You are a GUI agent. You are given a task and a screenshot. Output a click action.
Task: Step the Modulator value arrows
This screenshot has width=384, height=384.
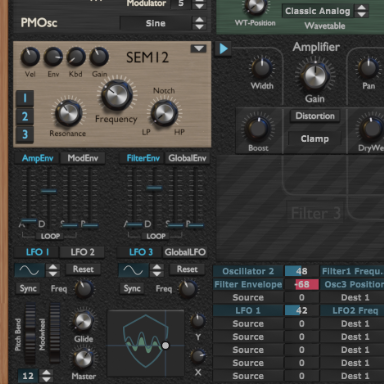pos(199,4)
